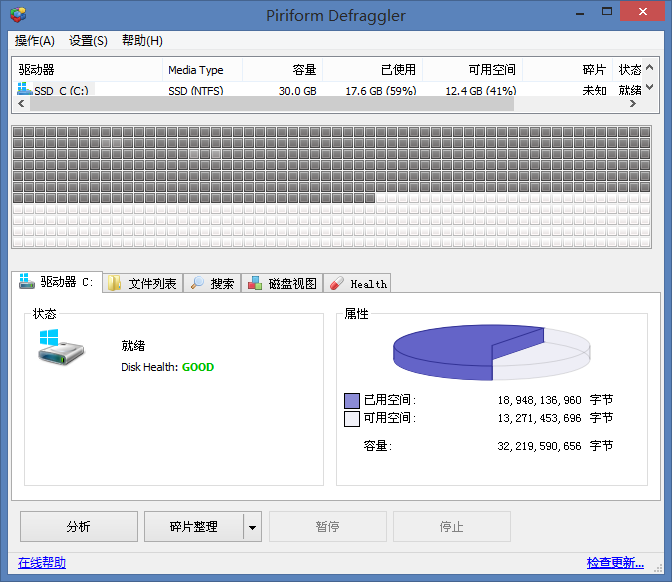Switch to the Health tab
The image size is (672, 582).
click(357, 283)
